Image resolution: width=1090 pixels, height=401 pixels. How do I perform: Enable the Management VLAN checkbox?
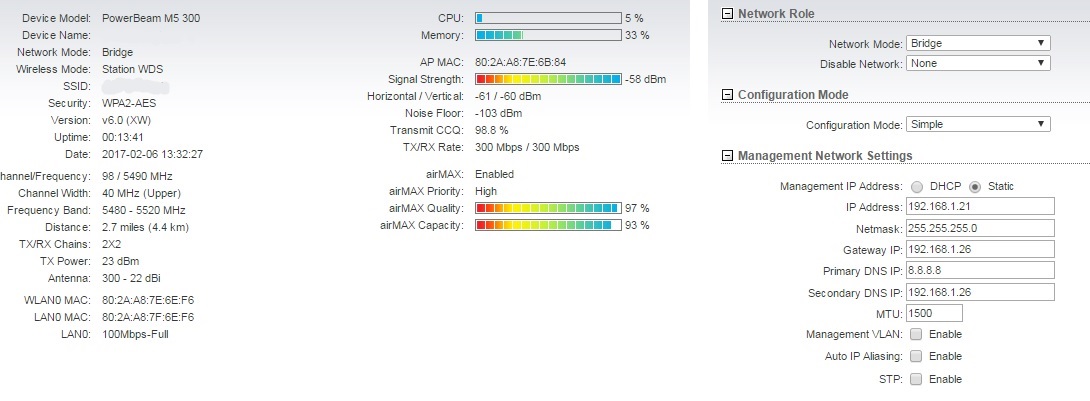click(x=916, y=334)
